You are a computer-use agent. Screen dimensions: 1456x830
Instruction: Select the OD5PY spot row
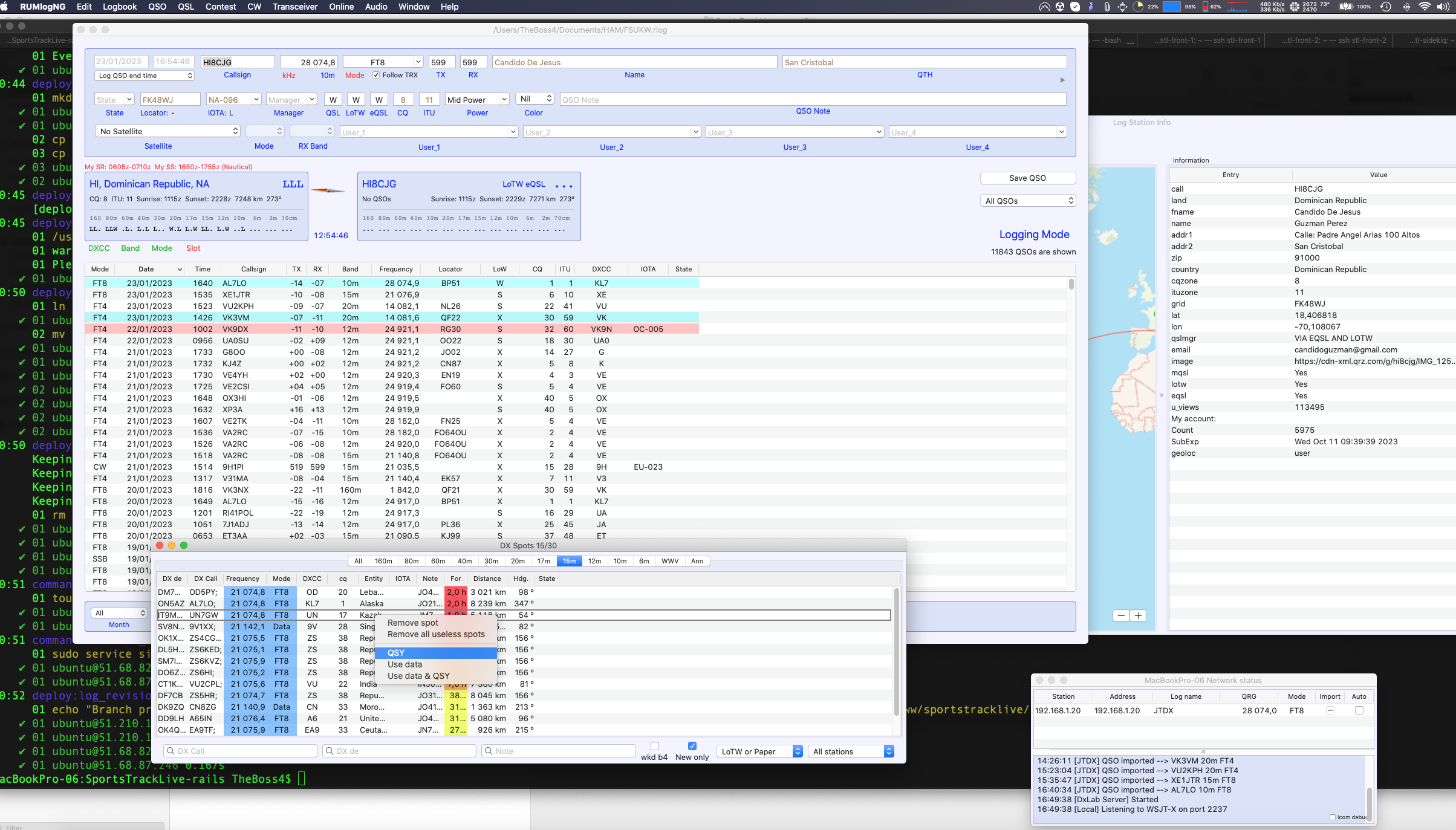pyautogui.click(x=523, y=592)
